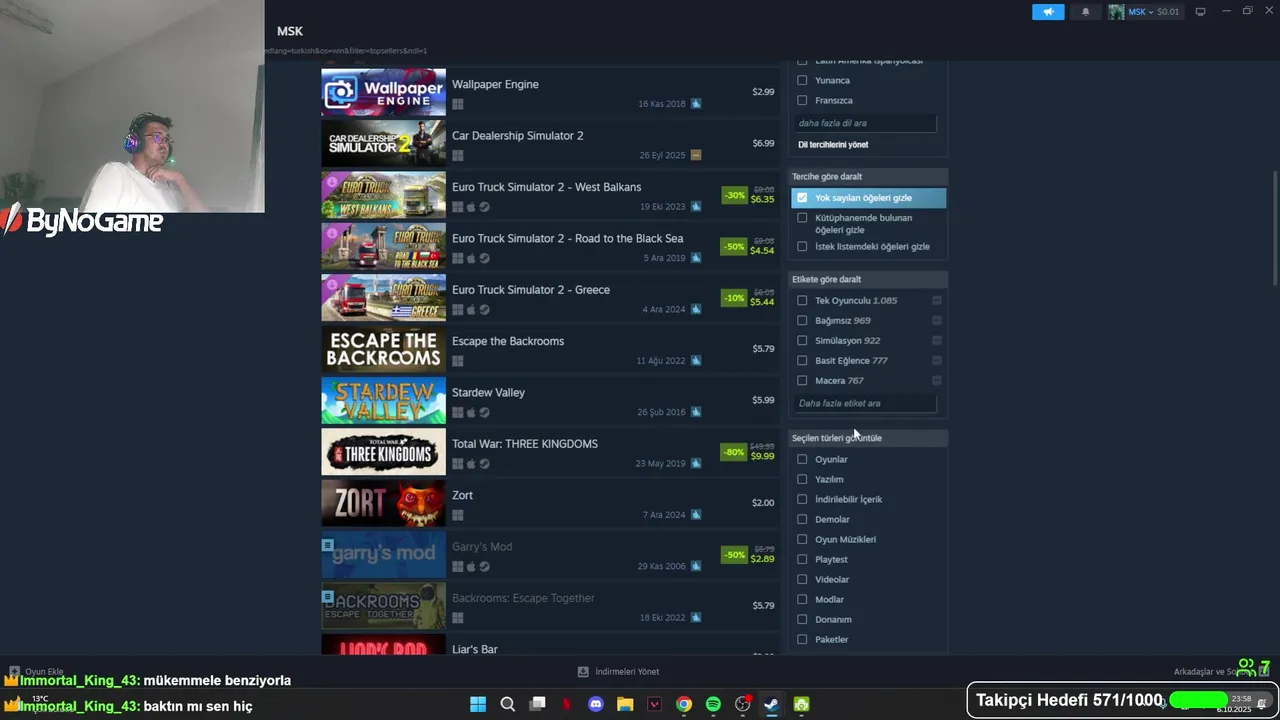The width and height of the screenshot is (1280, 720).
Task: Click the daha fazla dil ara field
Action: pyautogui.click(x=866, y=123)
